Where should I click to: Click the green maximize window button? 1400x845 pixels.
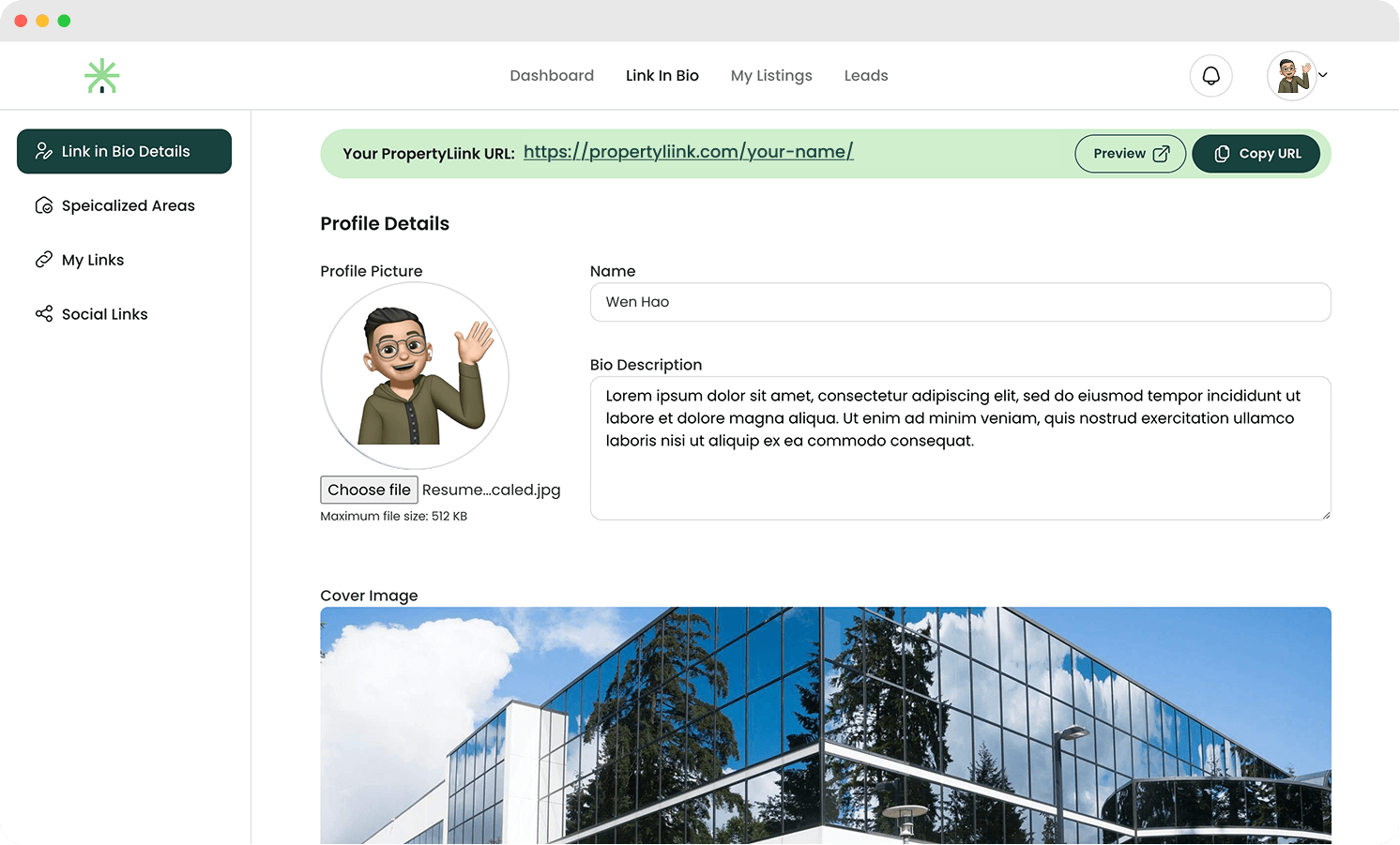click(64, 21)
